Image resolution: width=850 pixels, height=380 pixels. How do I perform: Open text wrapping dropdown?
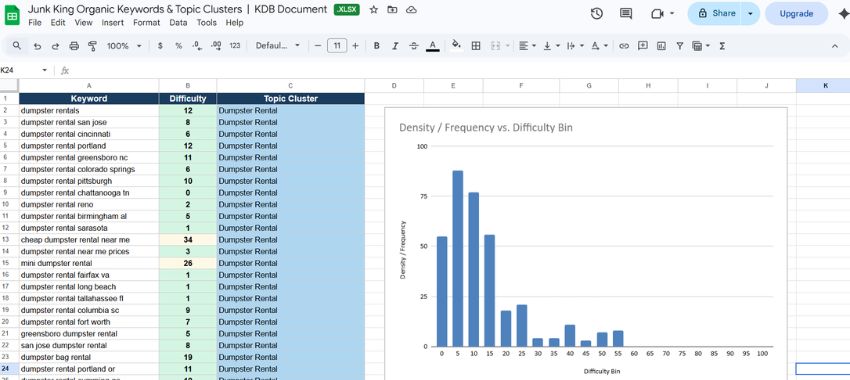(574, 46)
